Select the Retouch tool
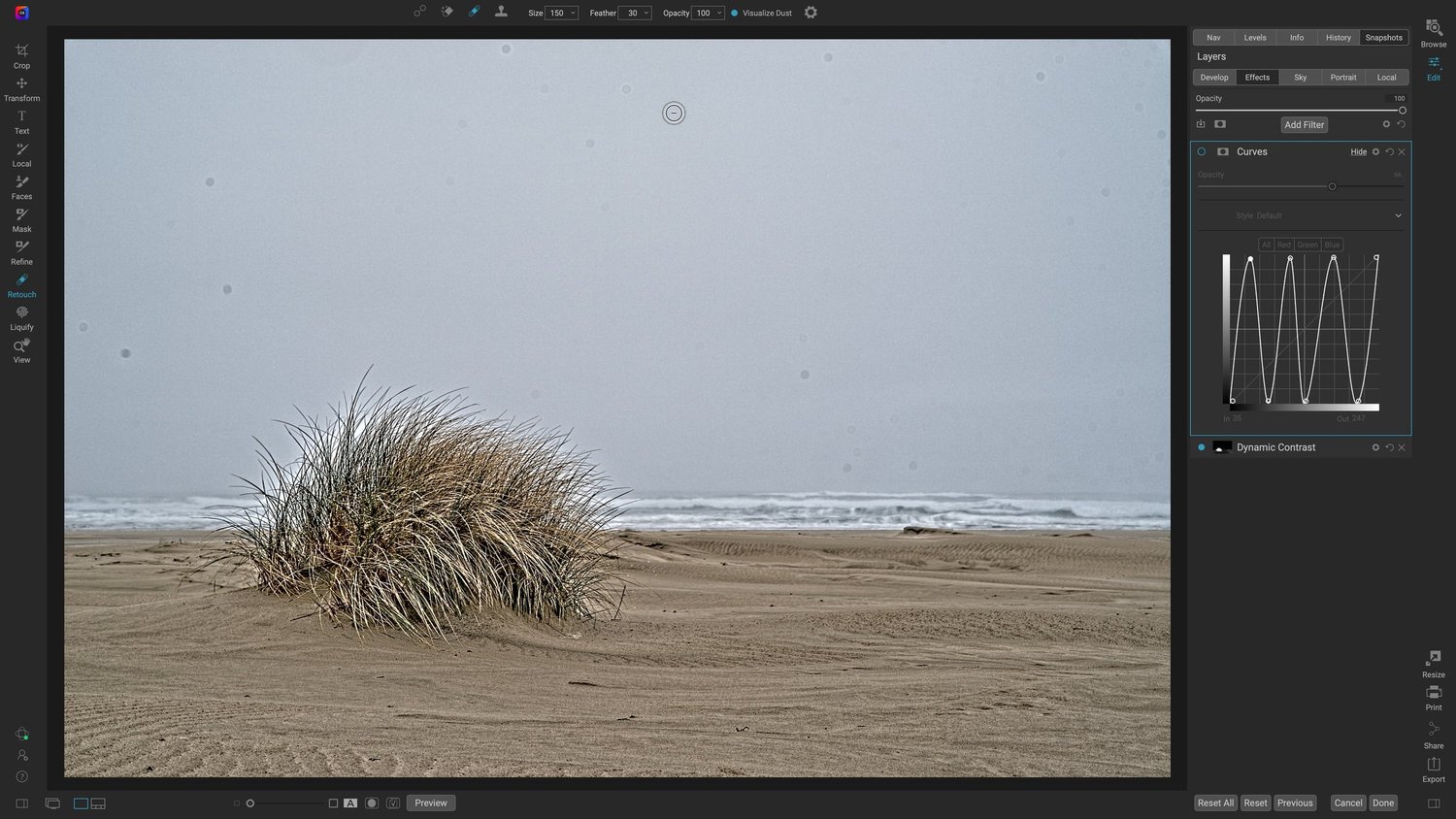Image resolution: width=1456 pixels, height=819 pixels. (x=21, y=285)
